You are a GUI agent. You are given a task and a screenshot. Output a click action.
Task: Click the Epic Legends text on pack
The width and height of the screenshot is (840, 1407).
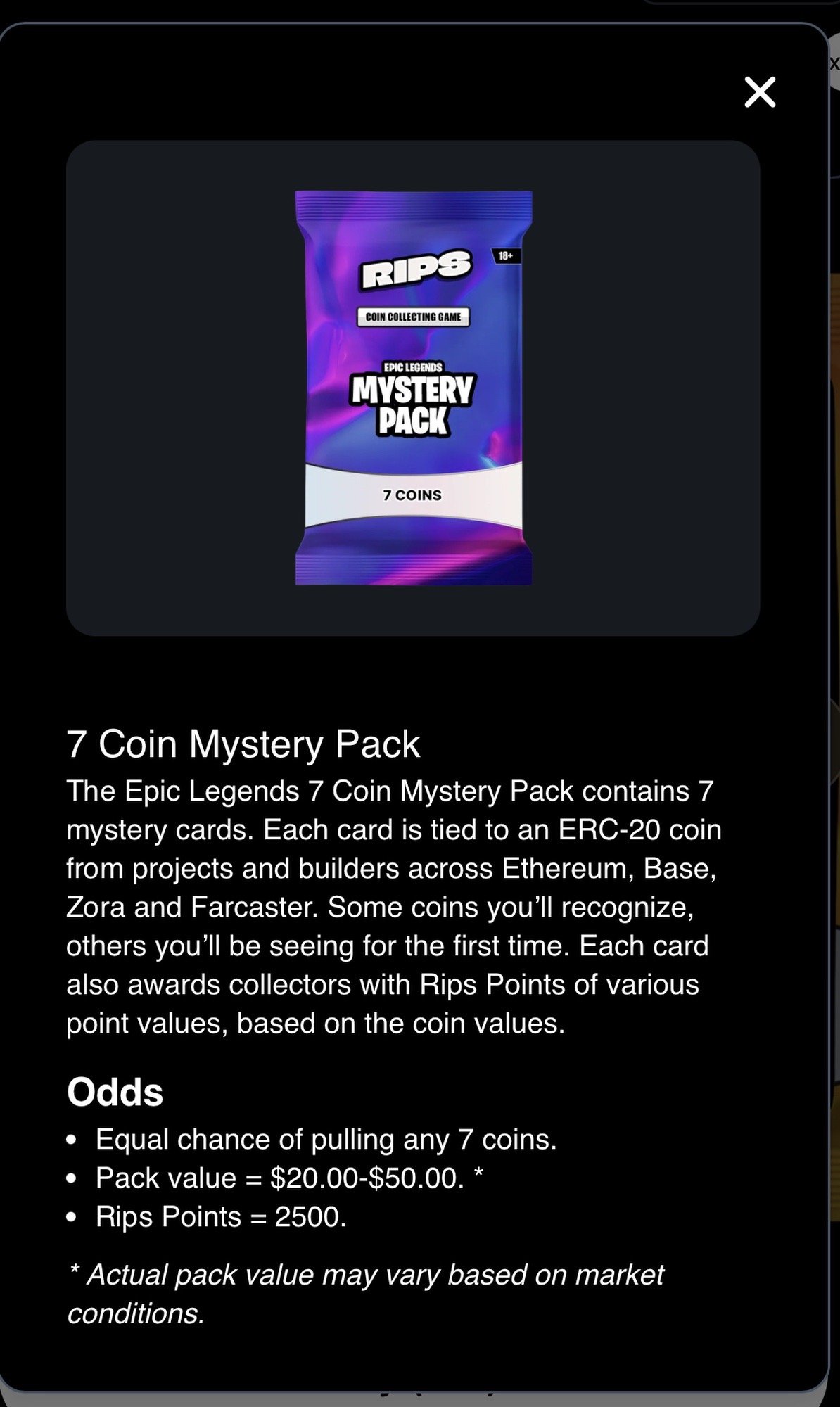413,367
